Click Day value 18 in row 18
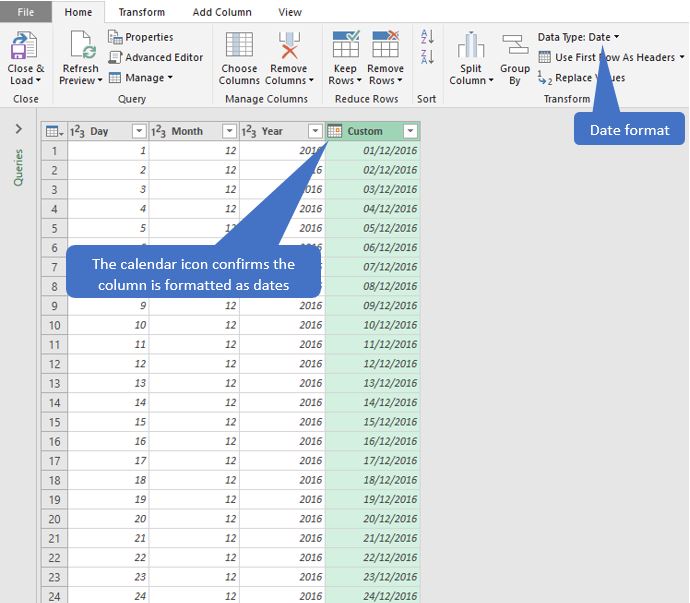 point(108,480)
